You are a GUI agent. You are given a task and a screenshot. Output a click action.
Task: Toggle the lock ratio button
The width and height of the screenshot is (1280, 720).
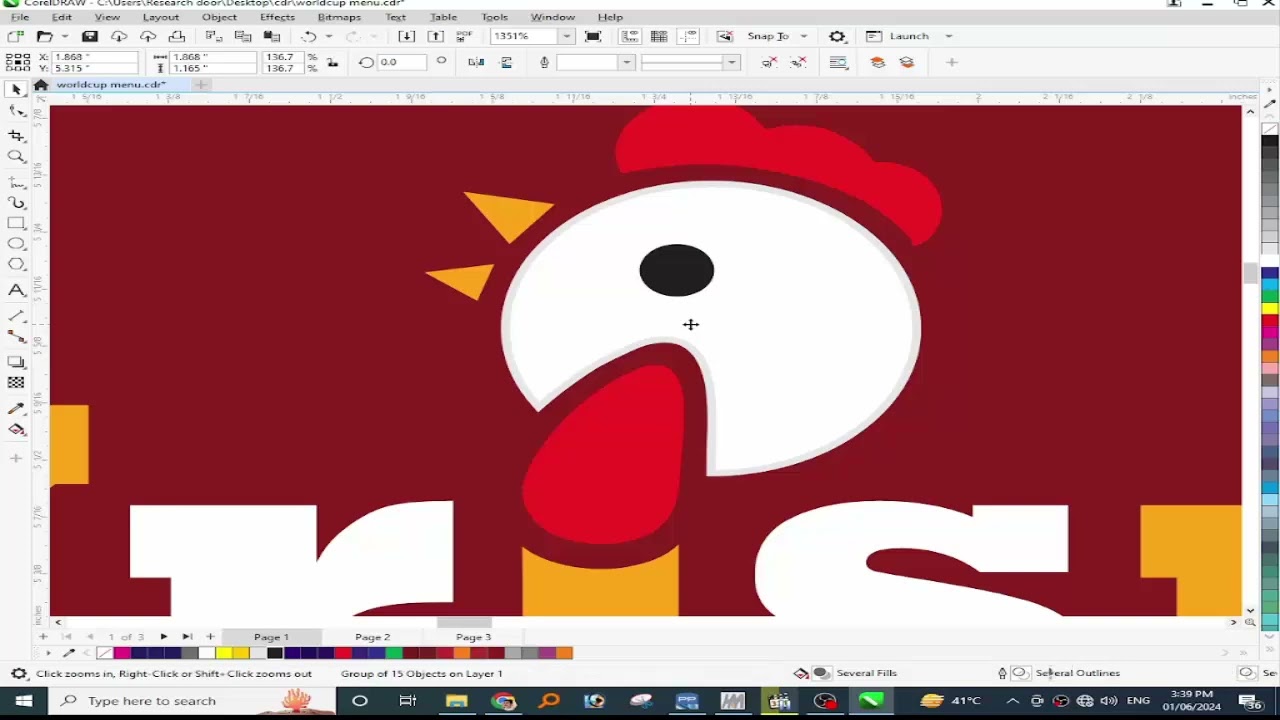[x=332, y=62]
